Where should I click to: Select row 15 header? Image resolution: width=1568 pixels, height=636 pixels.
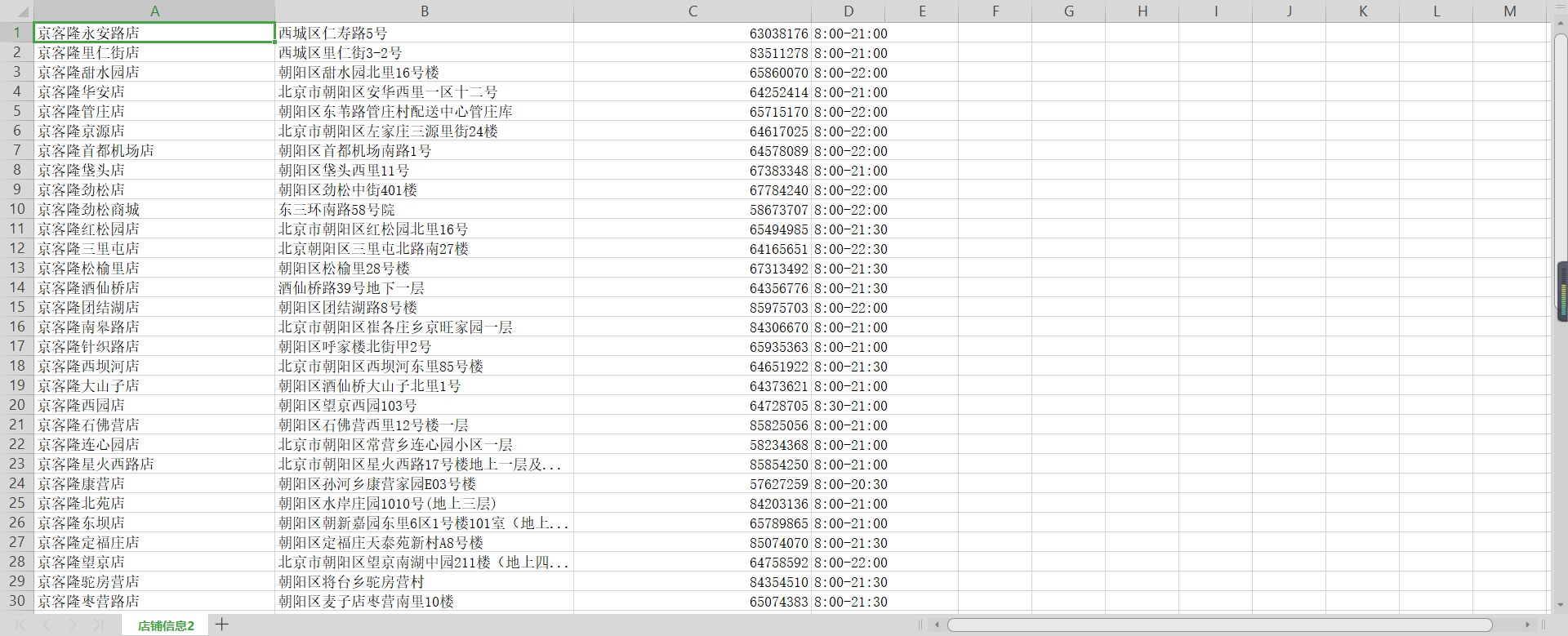pyautogui.click(x=16, y=307)
